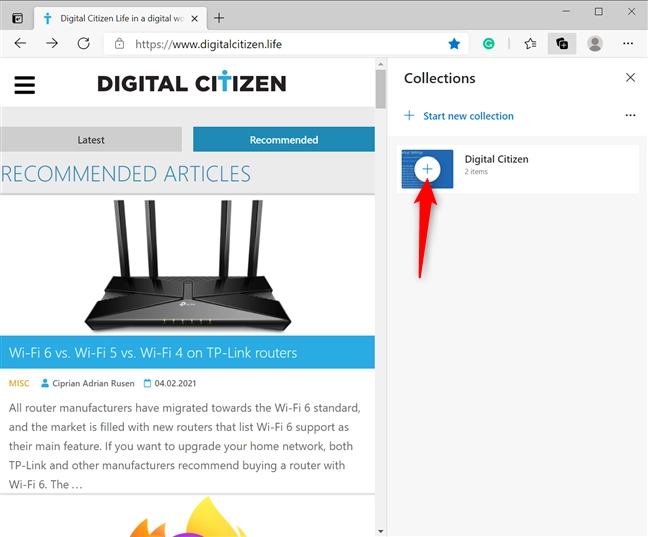Viewport: 648px width, 537px height.
Task: Click the Digital Citizen site logo
Action: point(192,82)
